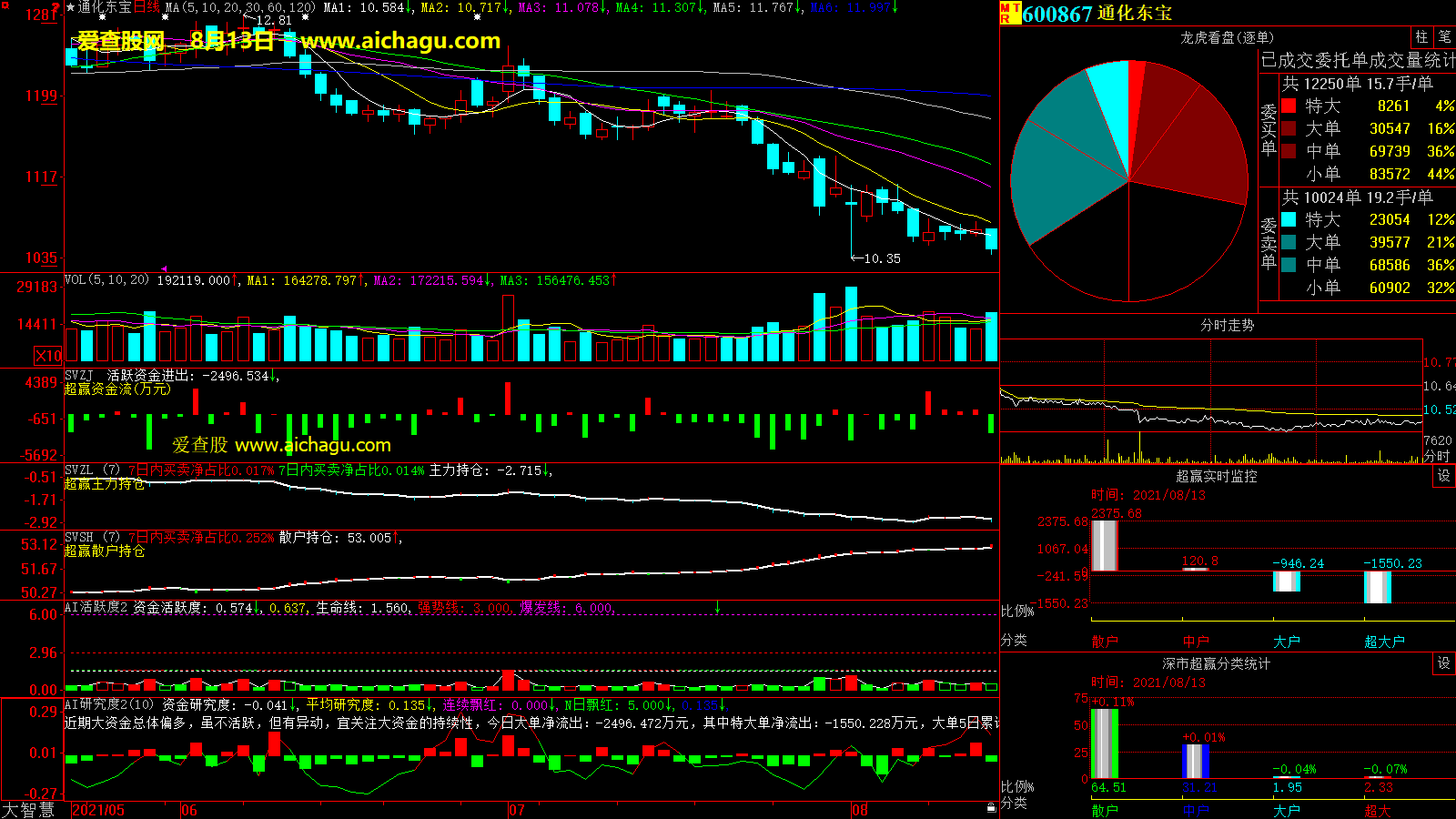Screen dimensions: 1456x819
Task: Click VOL(5,10,20) volume indicator label
Action: point(106,280)
